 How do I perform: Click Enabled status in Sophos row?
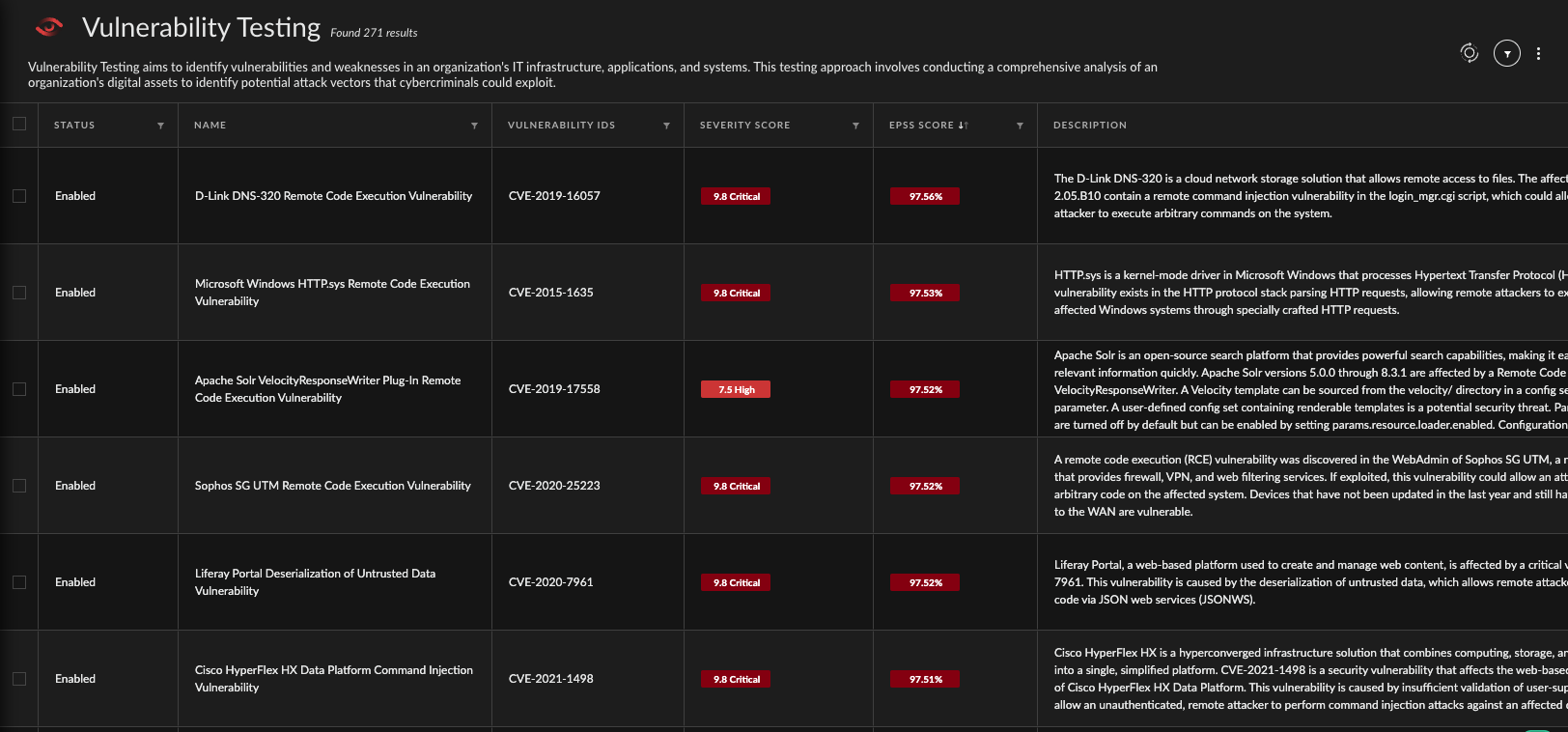point(75,486)
